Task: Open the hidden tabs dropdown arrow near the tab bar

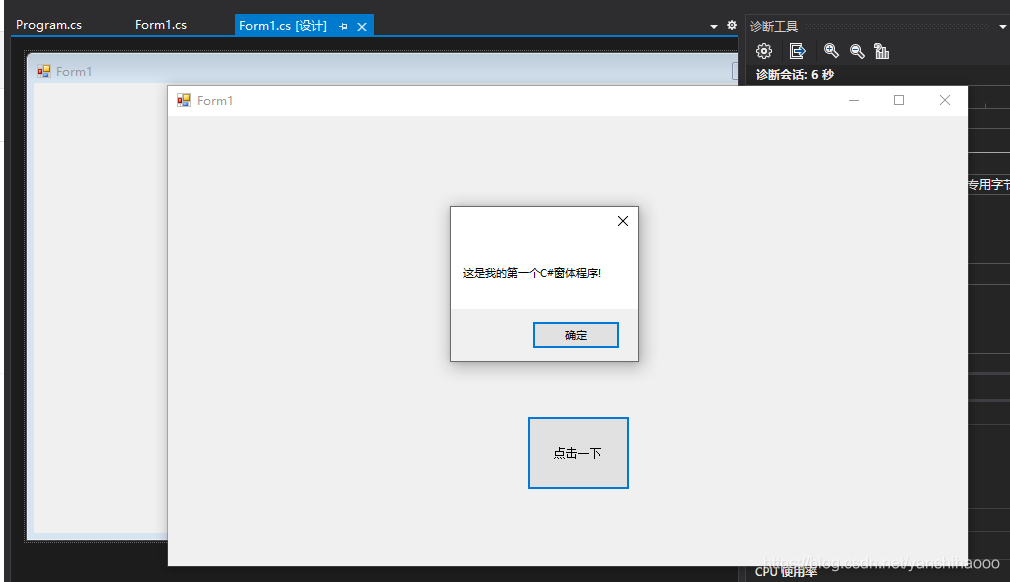Action: pos(713,25)
